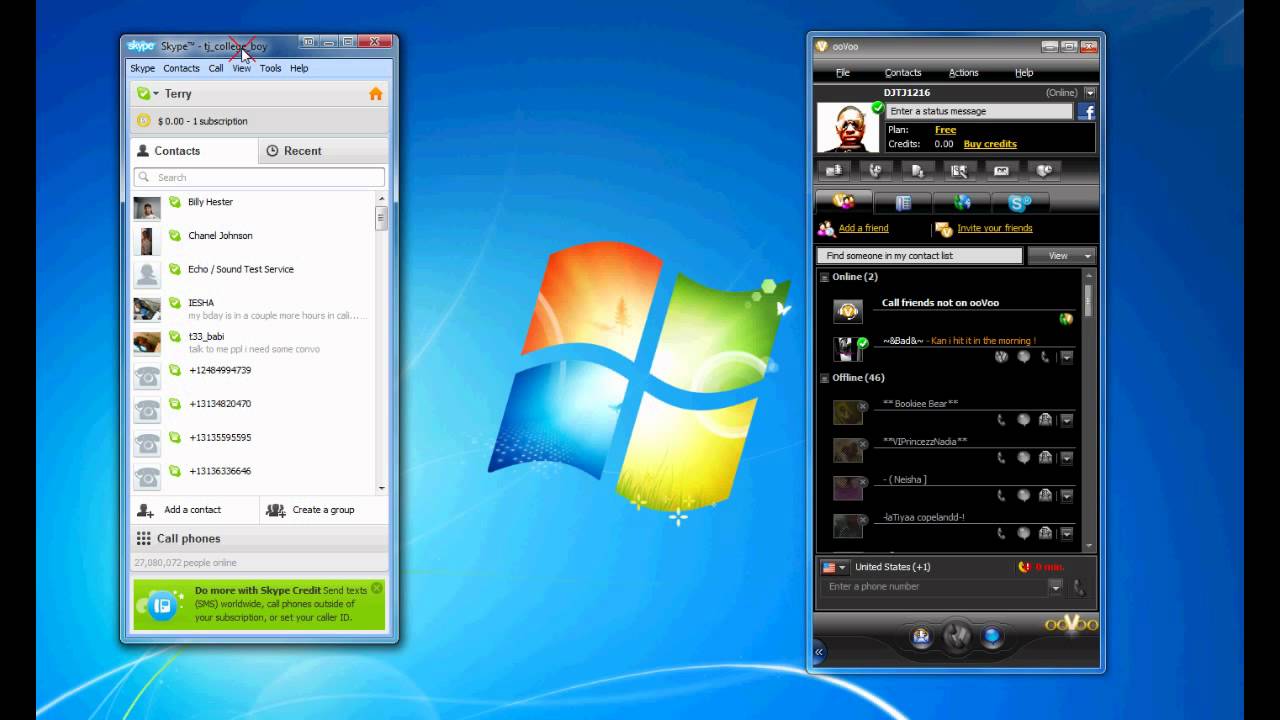1280x720 pixels.
Task: Select Echo / Sound Test Service contact
Action: tap(254, 275)
